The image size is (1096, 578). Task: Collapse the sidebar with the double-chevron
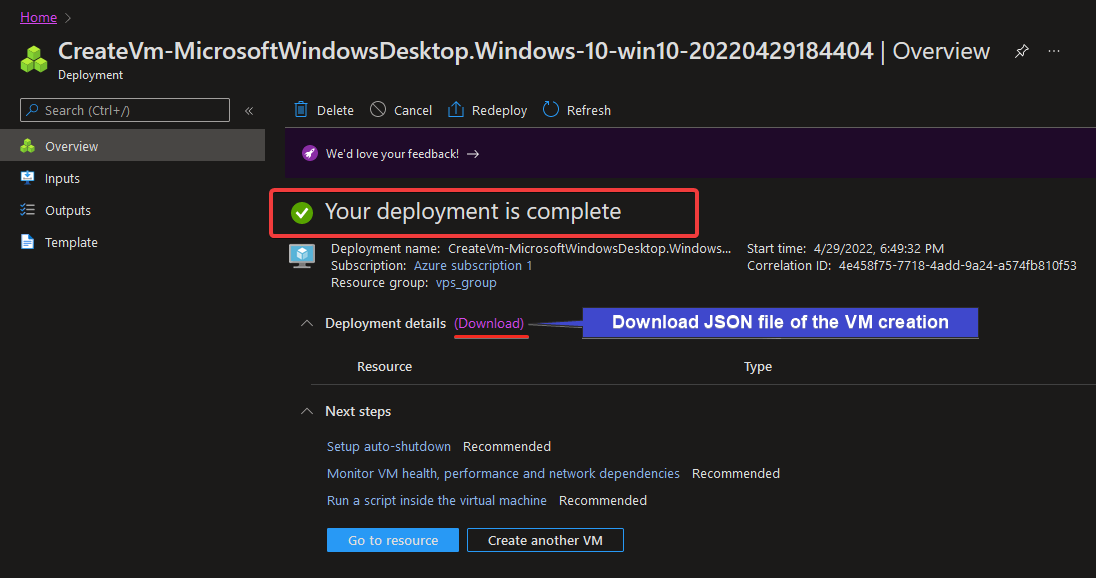point(249,110)
